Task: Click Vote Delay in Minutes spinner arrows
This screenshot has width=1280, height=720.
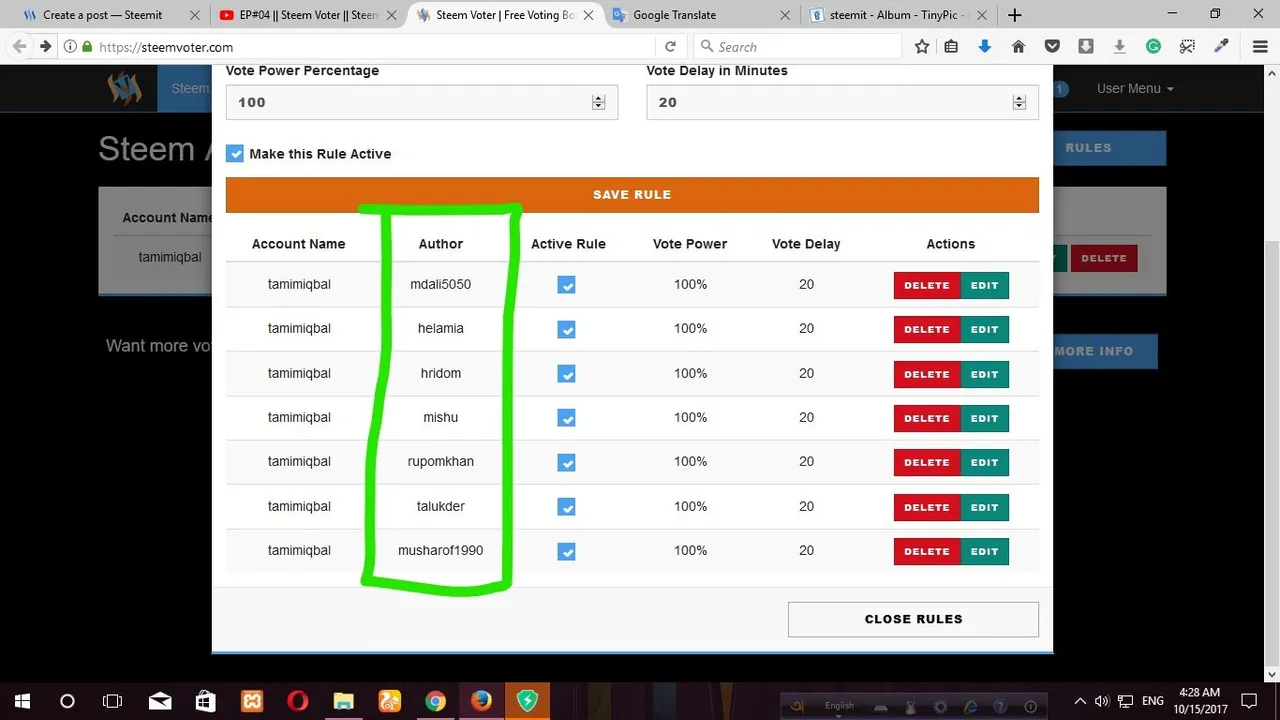Action: coord(1019,102)
